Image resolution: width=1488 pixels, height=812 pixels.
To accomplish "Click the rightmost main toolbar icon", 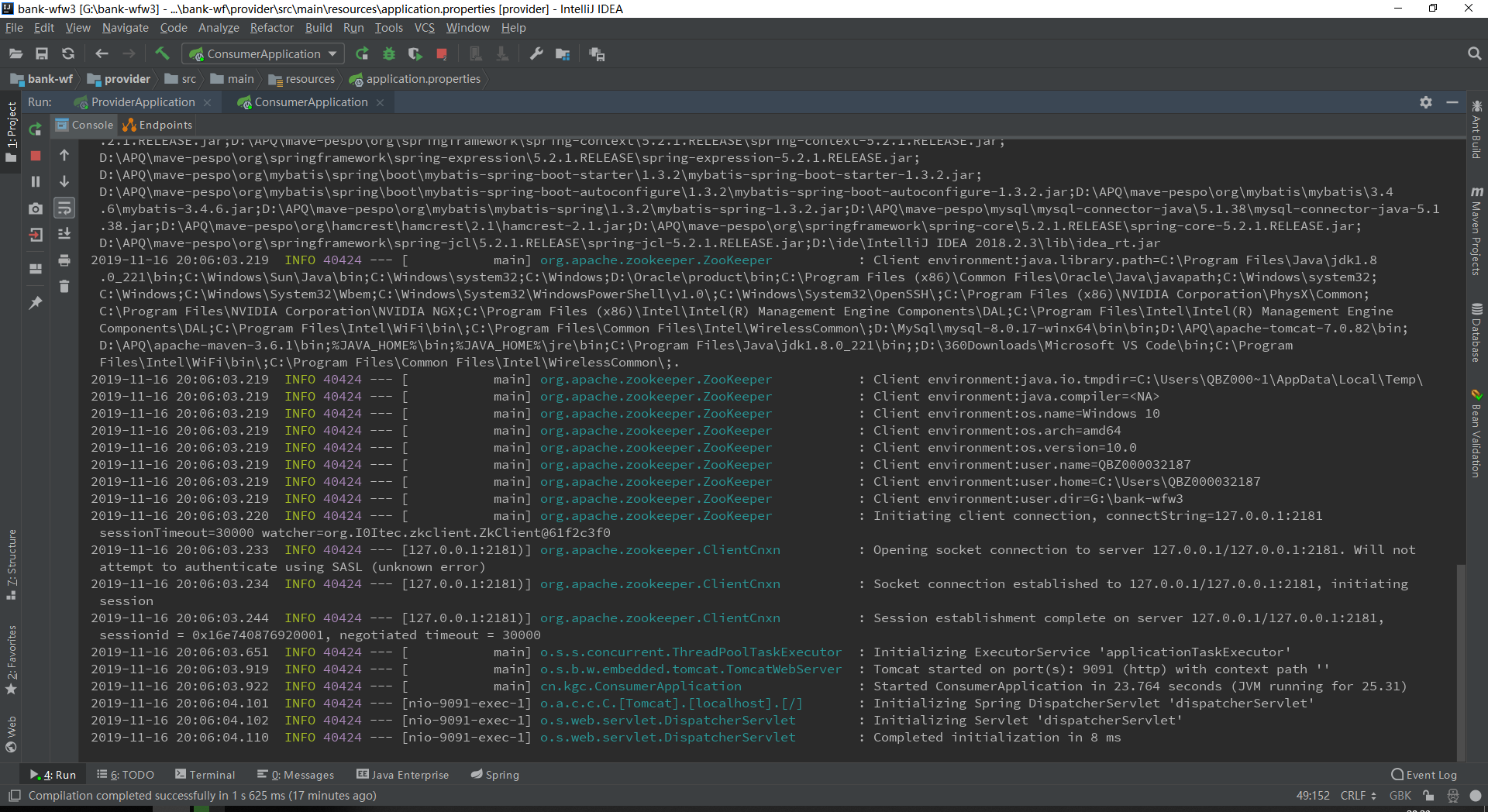I will 596,53.
